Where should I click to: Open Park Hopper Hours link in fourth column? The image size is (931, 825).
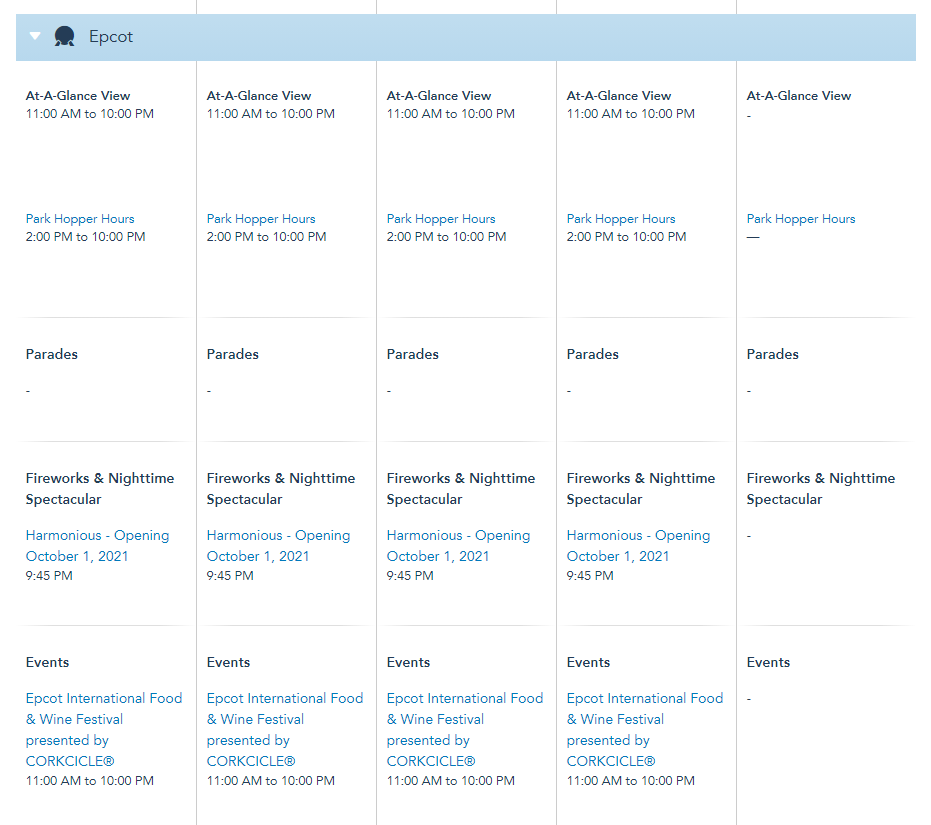pyautogui.click(x=621, y=219)
